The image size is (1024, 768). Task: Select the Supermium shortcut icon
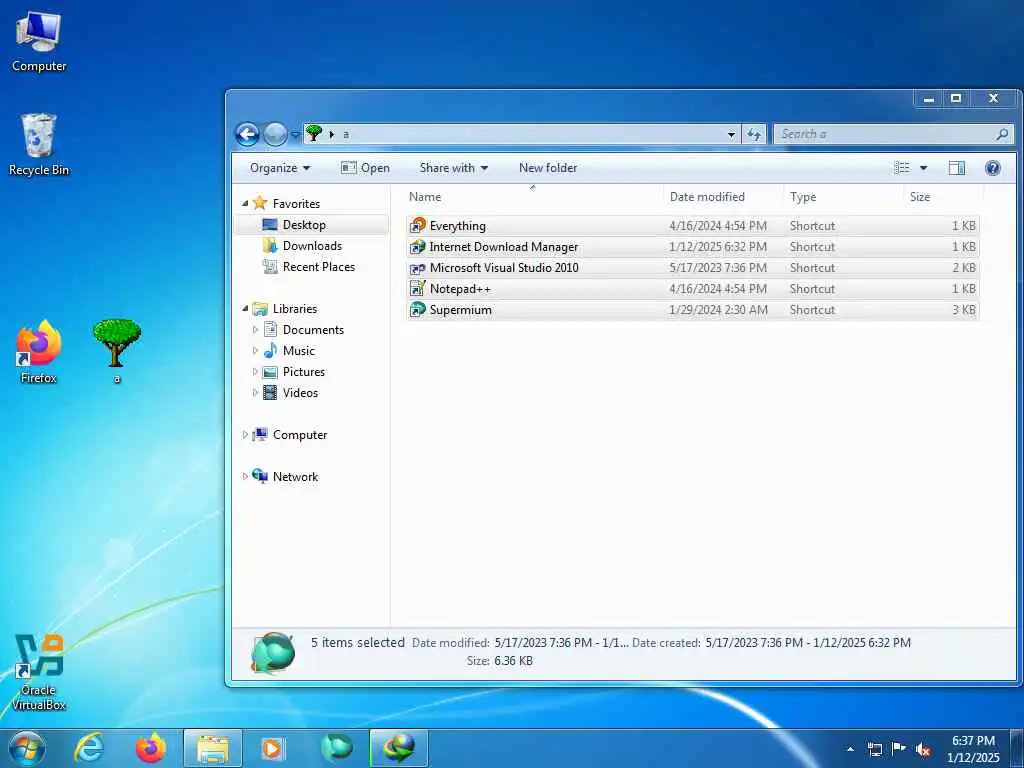pos(417,310)
